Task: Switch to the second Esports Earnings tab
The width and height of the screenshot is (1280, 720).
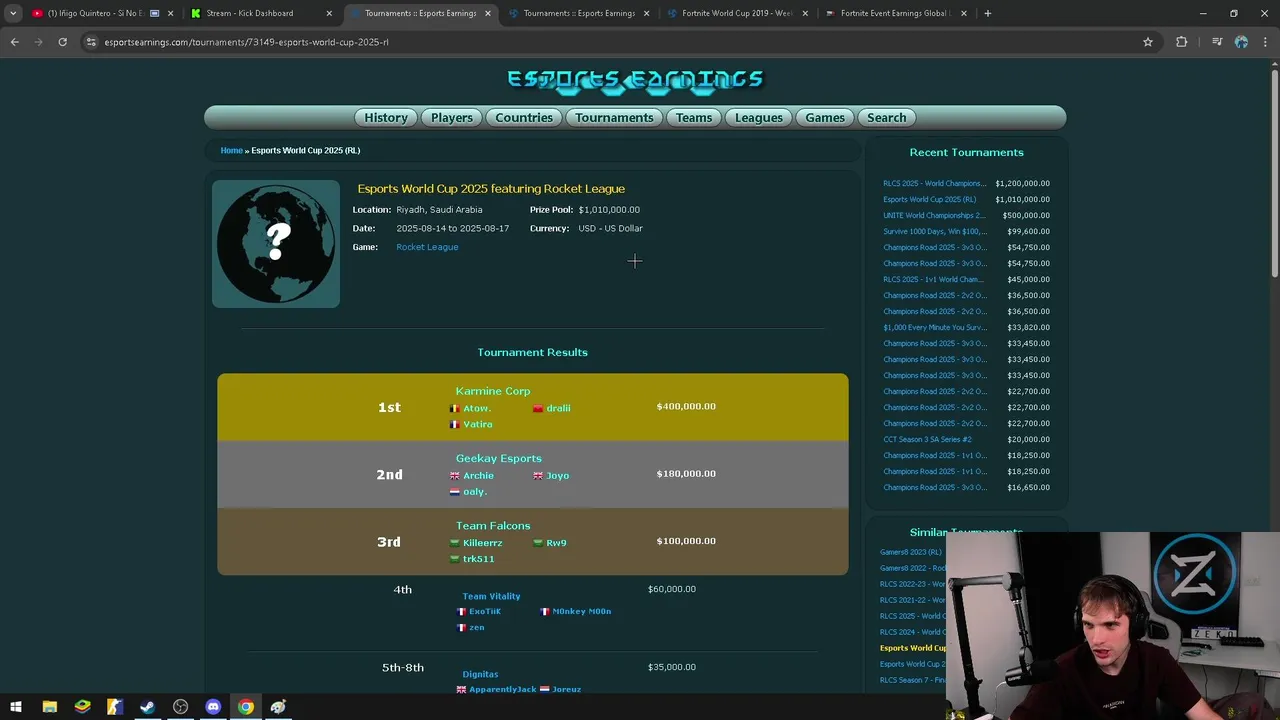Action: point(579,13)
